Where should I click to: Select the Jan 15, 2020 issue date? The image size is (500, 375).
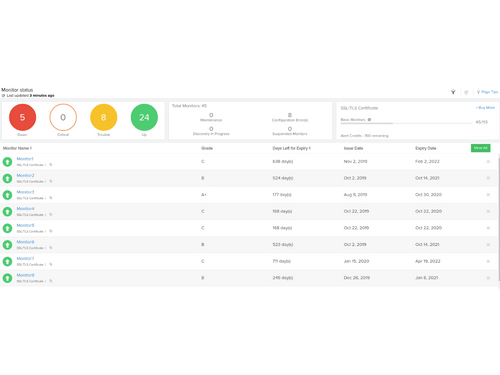356,262
